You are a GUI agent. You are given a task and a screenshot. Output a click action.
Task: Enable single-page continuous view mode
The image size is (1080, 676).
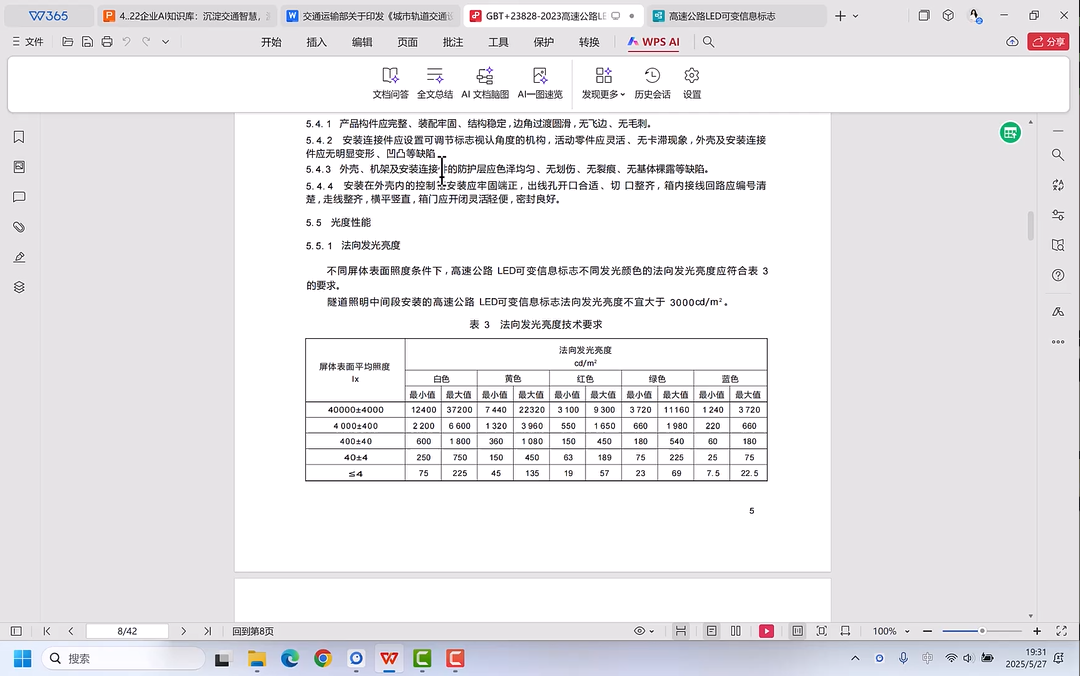pyautogui.click(x=711, y=631)
